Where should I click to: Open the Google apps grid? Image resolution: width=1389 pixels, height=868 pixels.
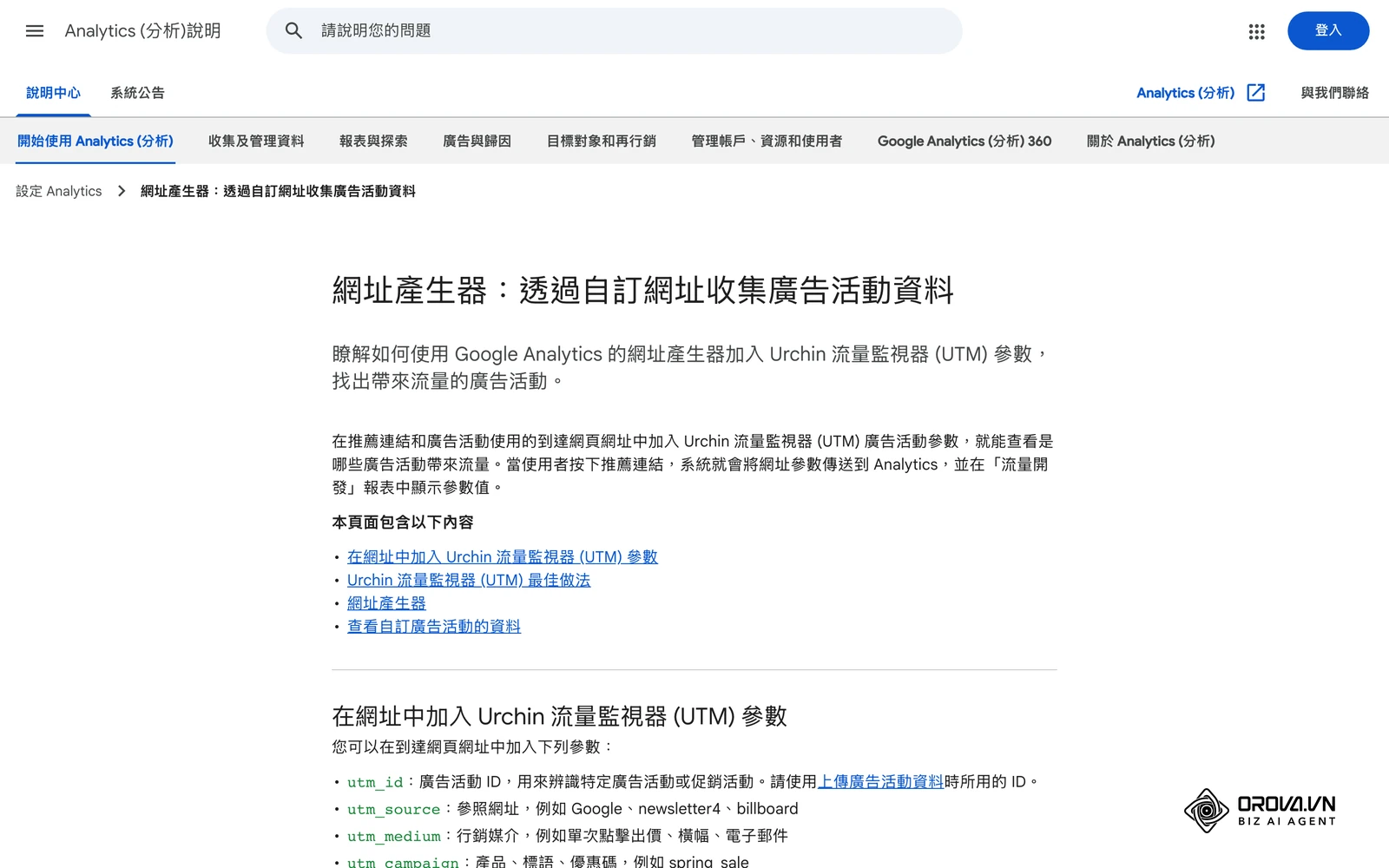[x=1256, y=31]
